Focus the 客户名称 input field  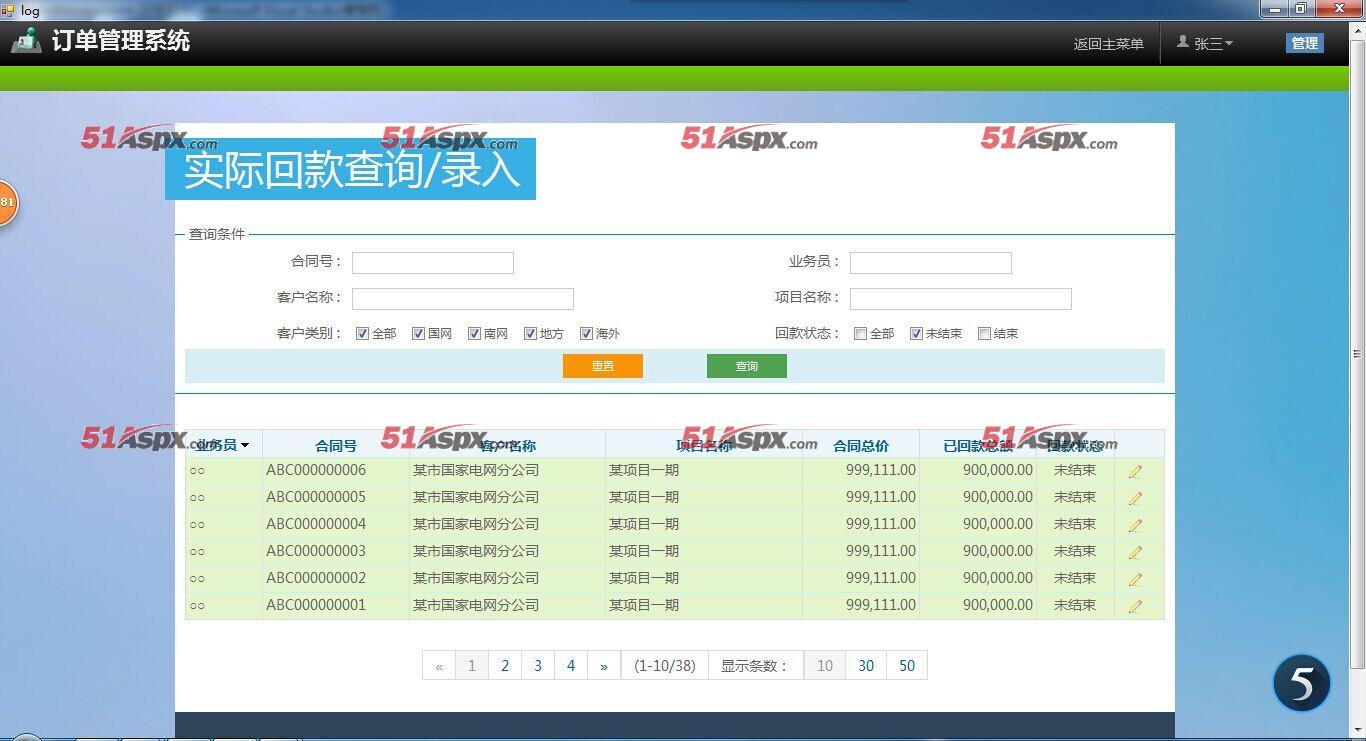point(463,299)
